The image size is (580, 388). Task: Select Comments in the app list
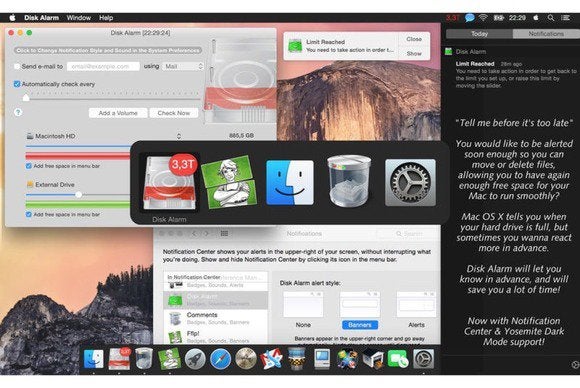pos(216,318)
